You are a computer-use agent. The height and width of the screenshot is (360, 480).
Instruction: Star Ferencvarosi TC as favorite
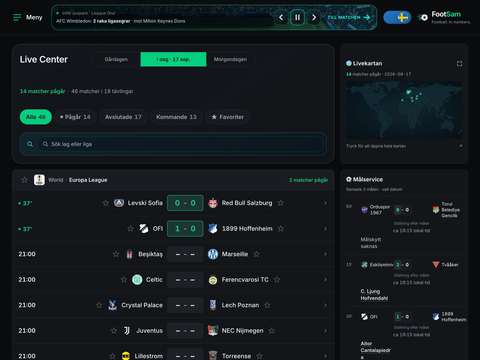[277, 280]
